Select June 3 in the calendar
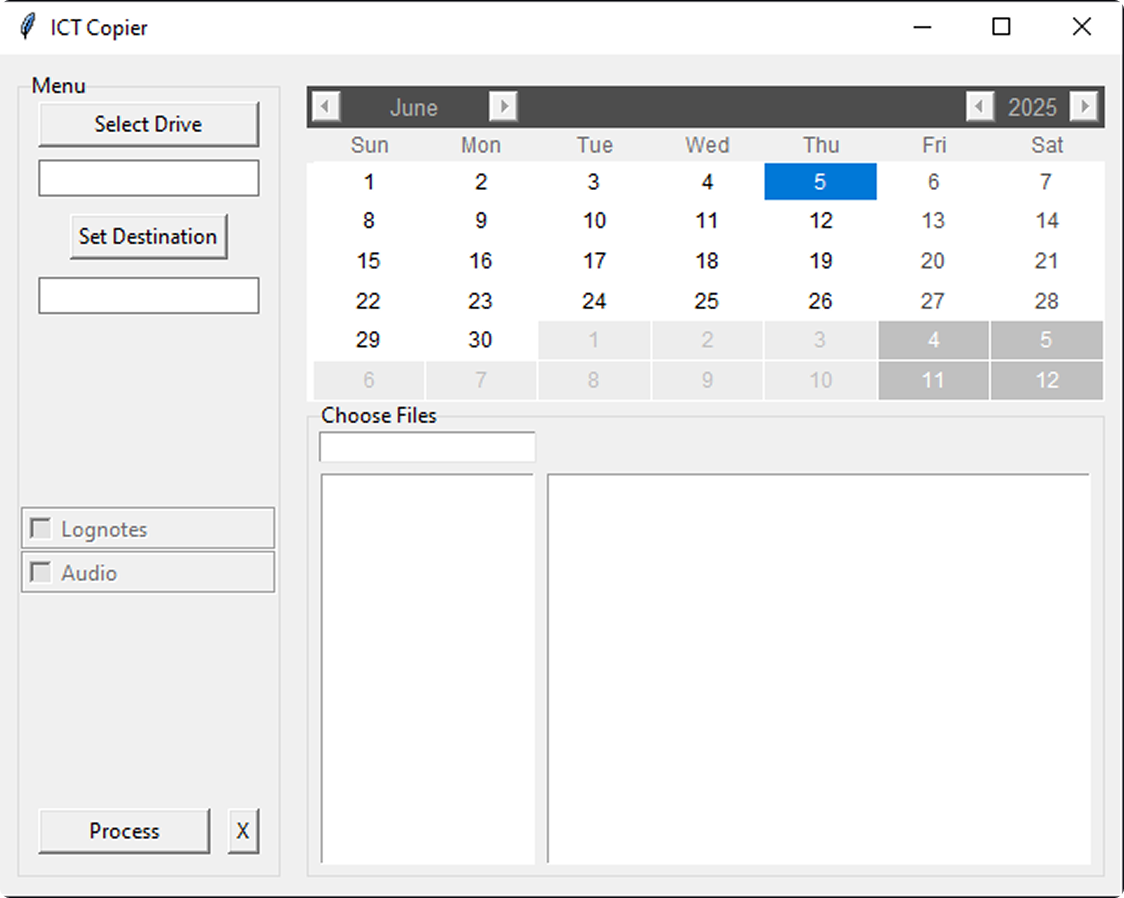The height and width of the screenshot is (898, 1124). (x=594, y=181)
